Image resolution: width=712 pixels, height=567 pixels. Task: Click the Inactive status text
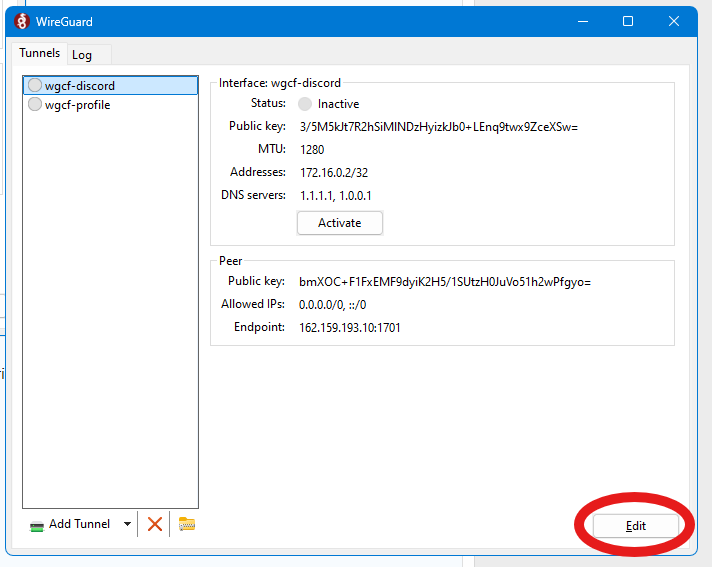[338, 104]
